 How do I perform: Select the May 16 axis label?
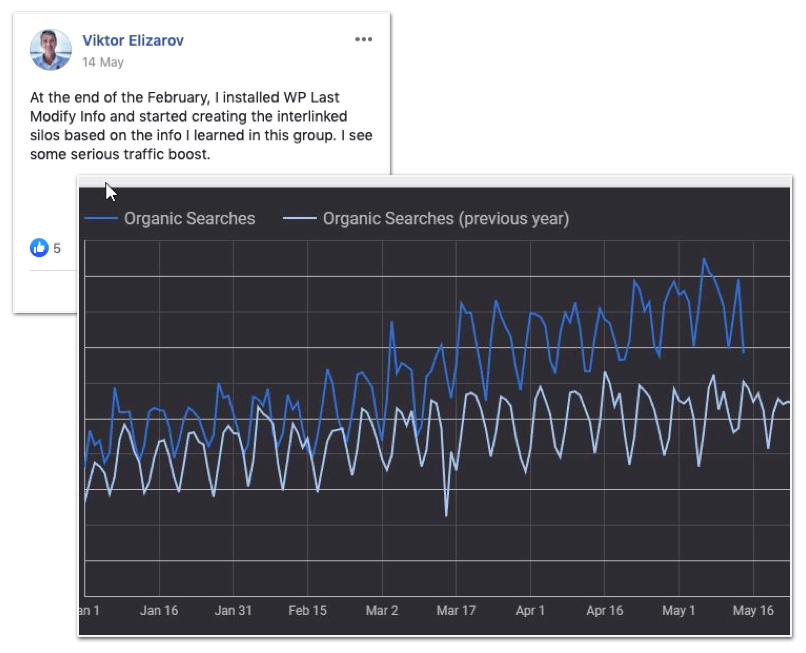click(753, 610)
